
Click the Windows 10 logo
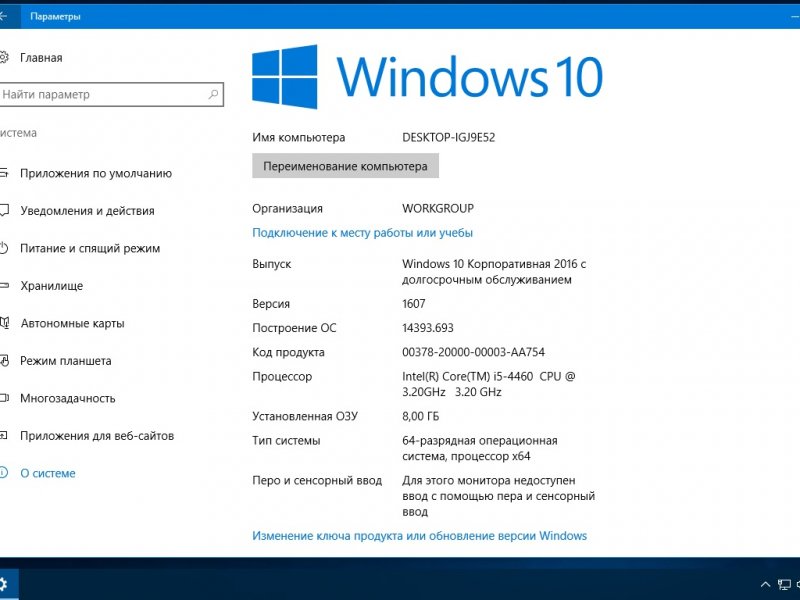(428, 77)
